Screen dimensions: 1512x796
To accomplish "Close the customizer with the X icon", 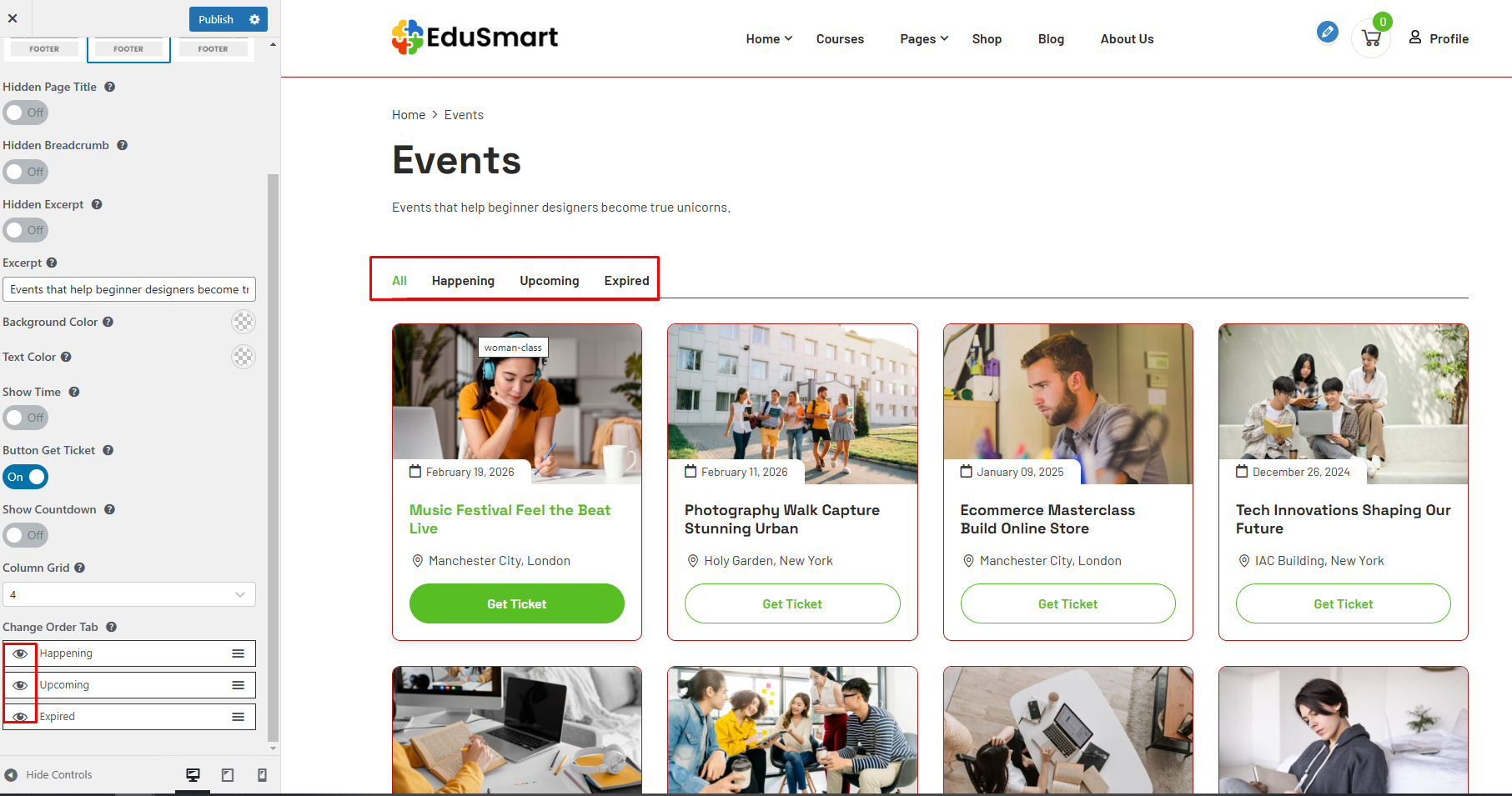I will tap(13, 18).
